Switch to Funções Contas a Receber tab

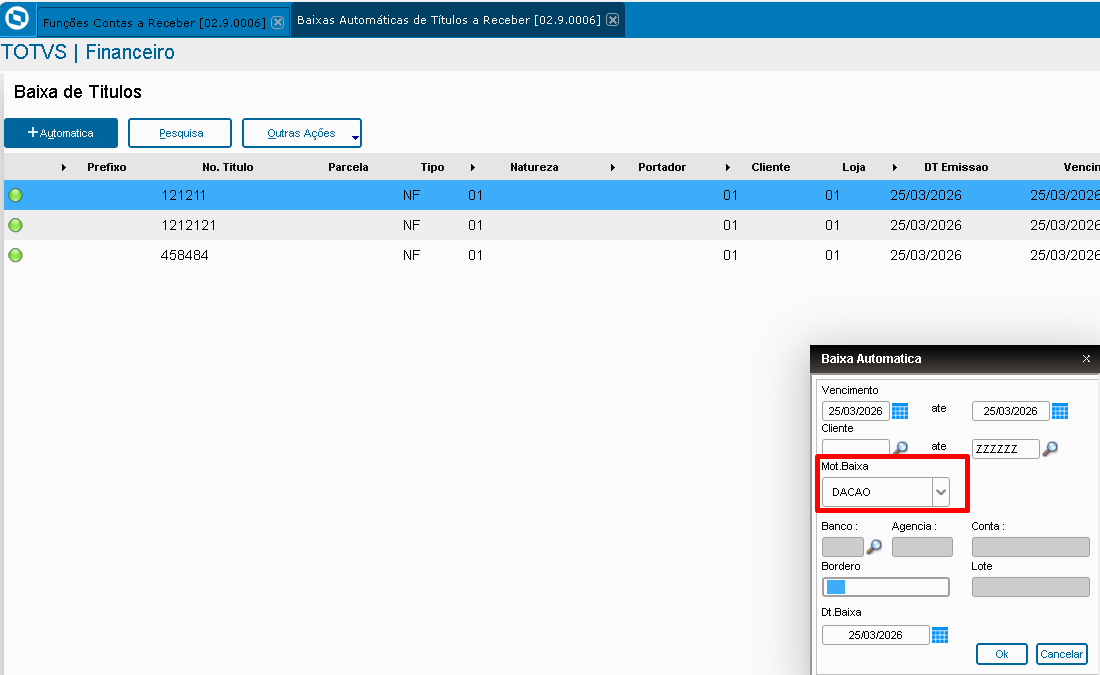coord(154,22)
